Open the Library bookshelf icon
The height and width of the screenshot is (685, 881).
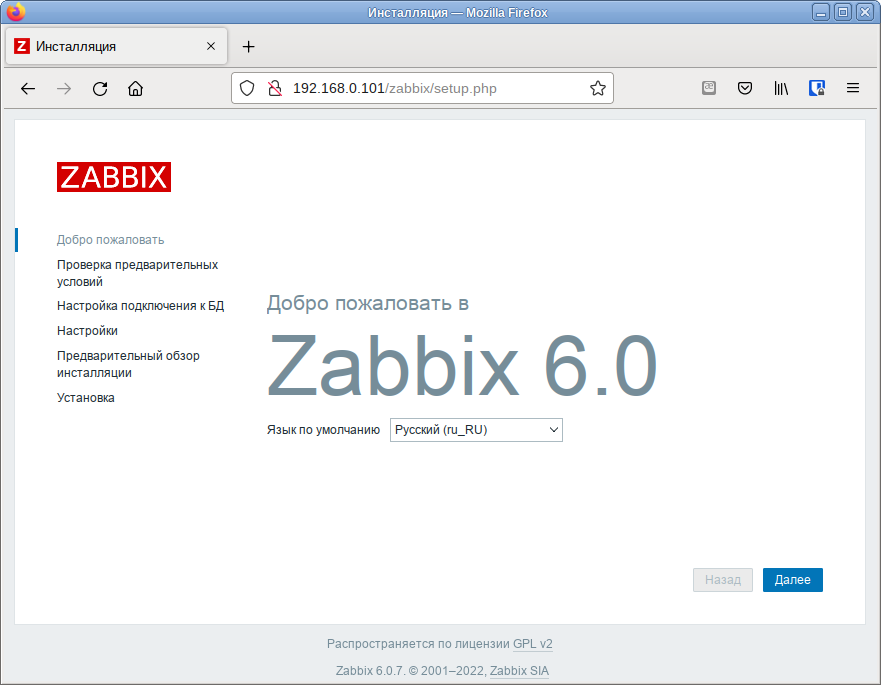(781, 88)
